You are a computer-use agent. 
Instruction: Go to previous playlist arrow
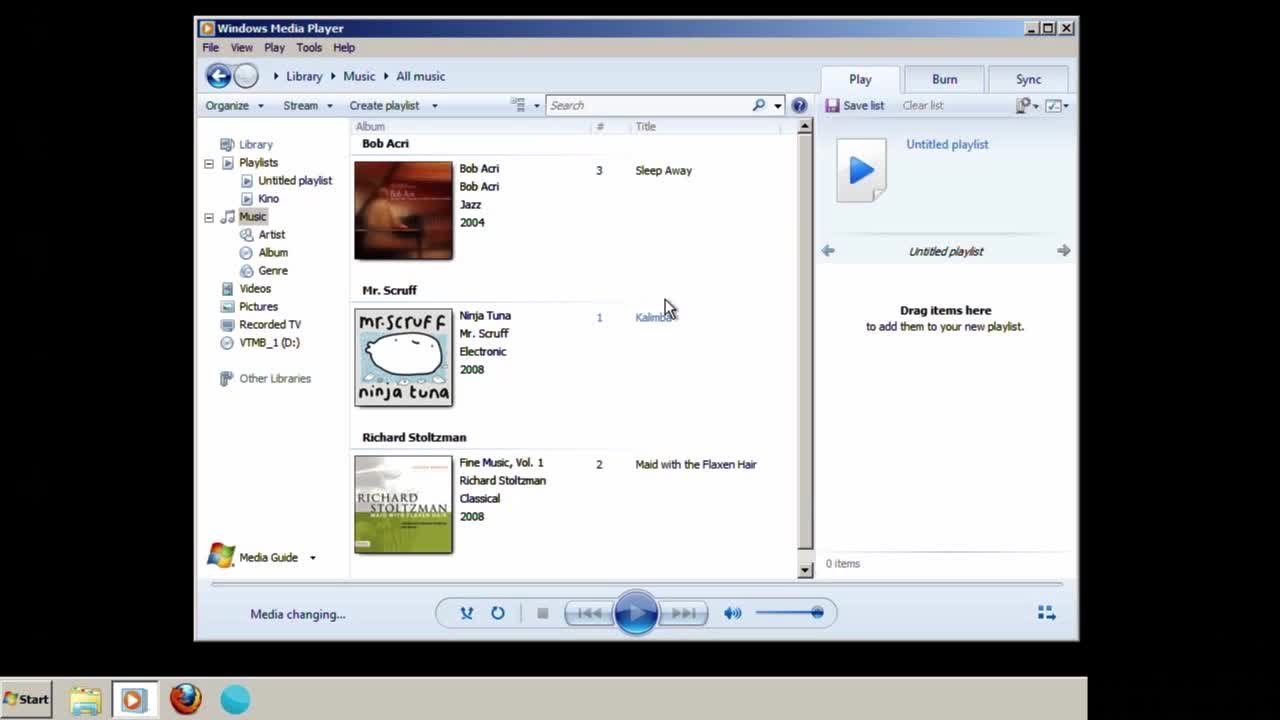(x=828, y=251)
